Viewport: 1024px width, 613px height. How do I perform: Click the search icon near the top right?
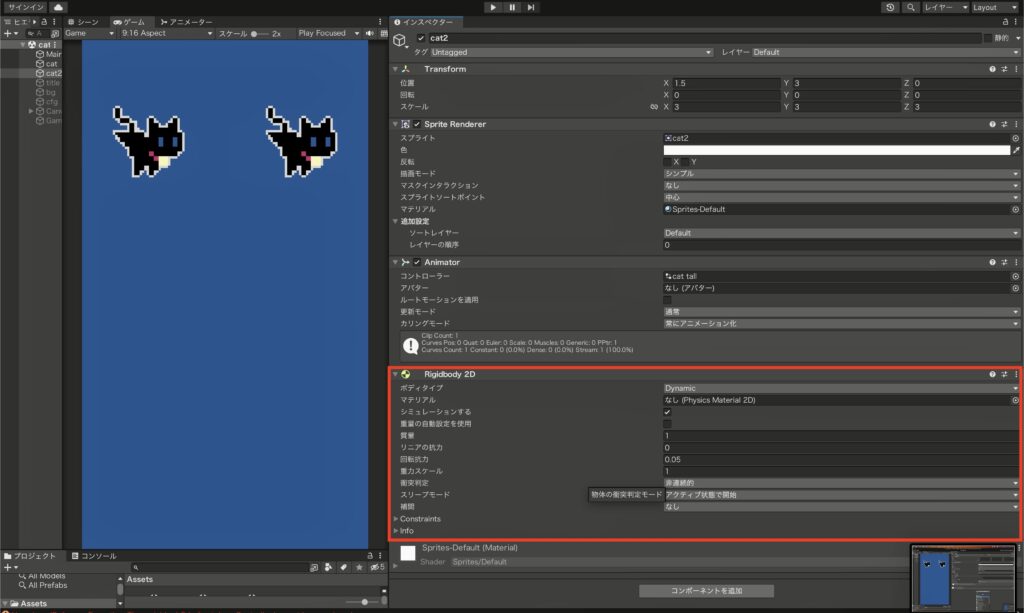click(x=912, y=7)
